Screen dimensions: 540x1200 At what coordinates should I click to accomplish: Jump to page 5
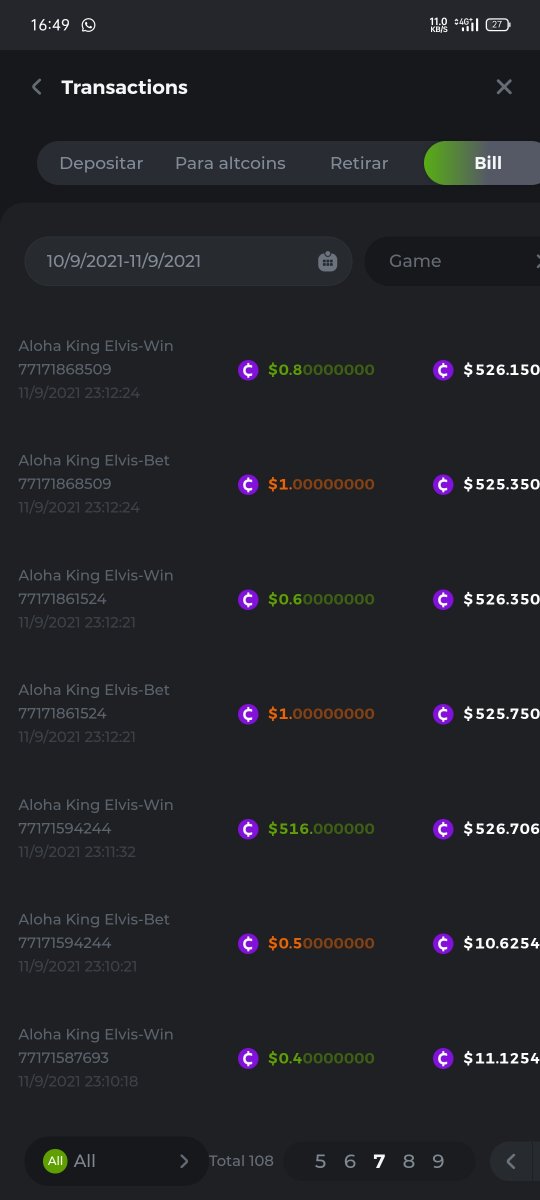[x=320, y=1161]
